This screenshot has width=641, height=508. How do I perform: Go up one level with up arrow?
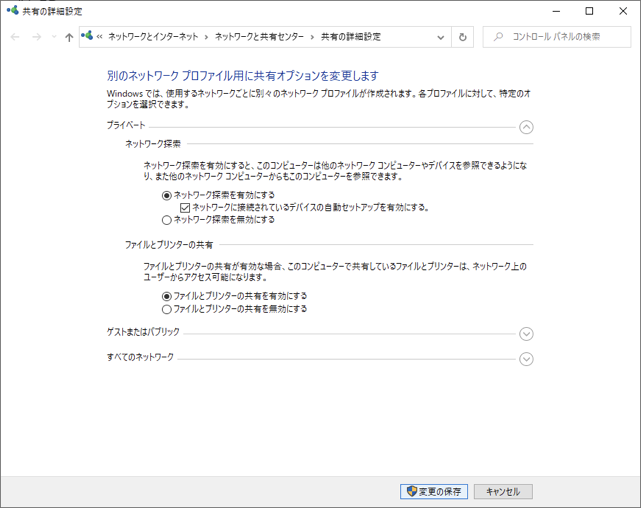(69, 37)
